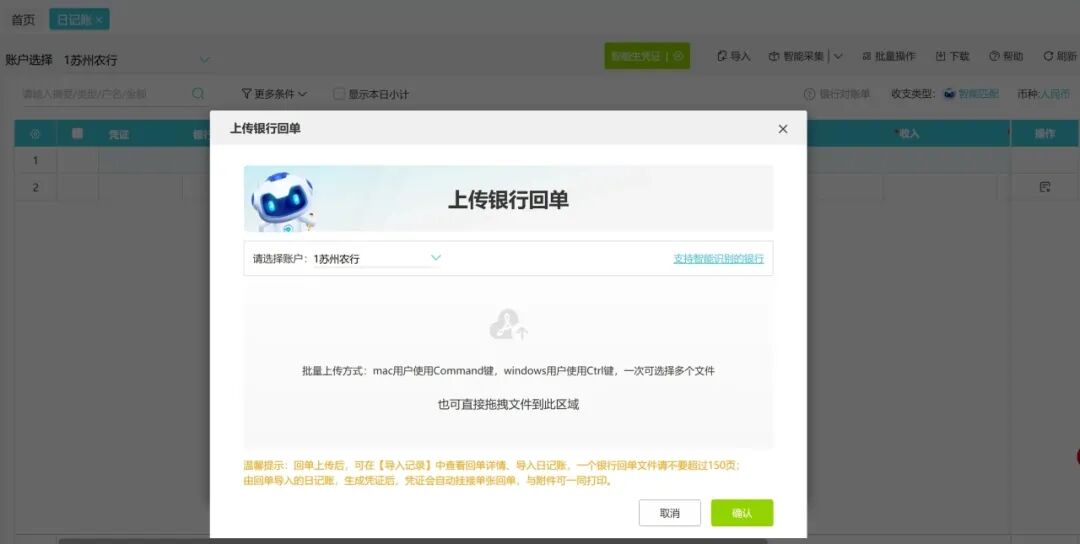The image size is (1080, 544).
Task: Click the 操作 column header
Action: (x=1045, y=134)
